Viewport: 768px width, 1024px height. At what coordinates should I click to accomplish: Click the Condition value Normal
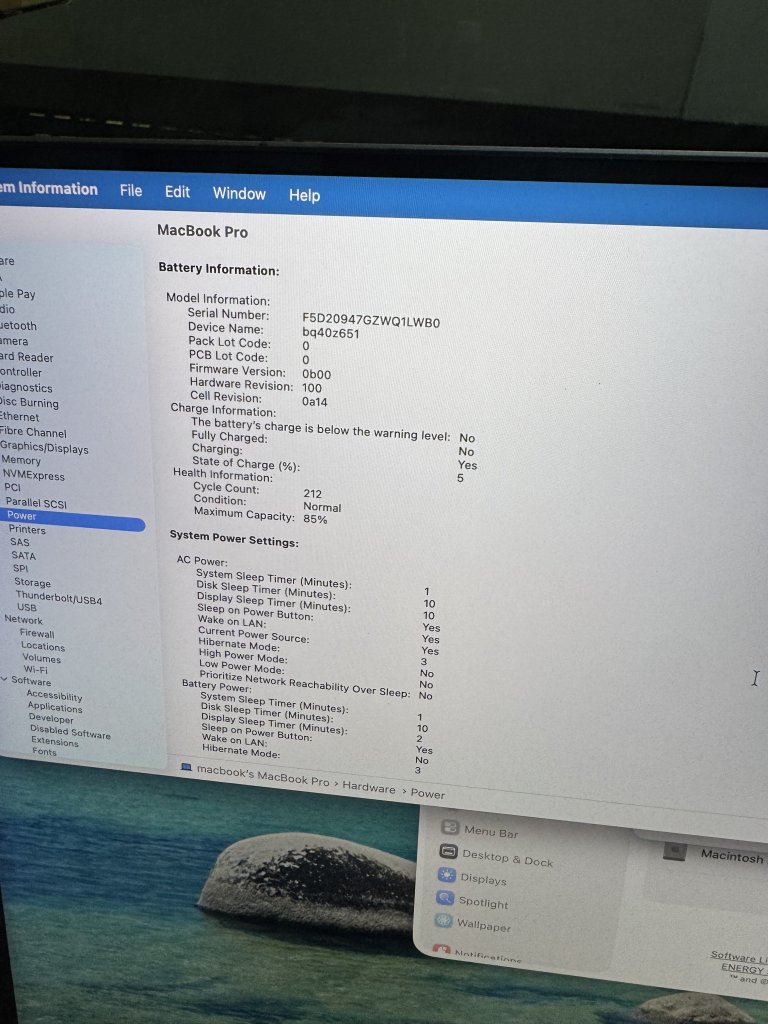click(x=322, y=507)
